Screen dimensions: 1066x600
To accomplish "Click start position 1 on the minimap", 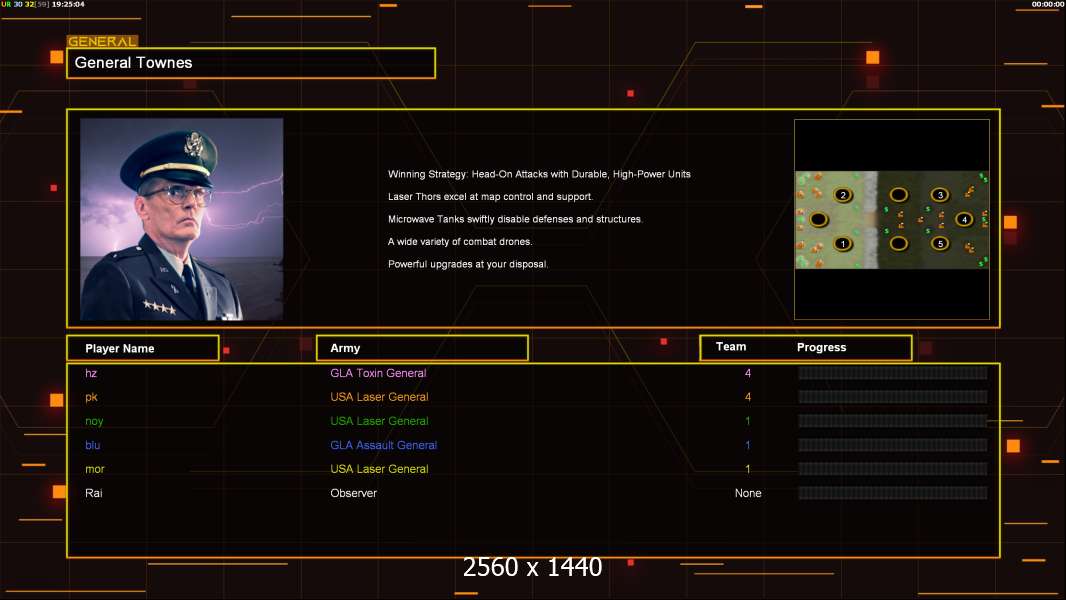I will [842, 243].
